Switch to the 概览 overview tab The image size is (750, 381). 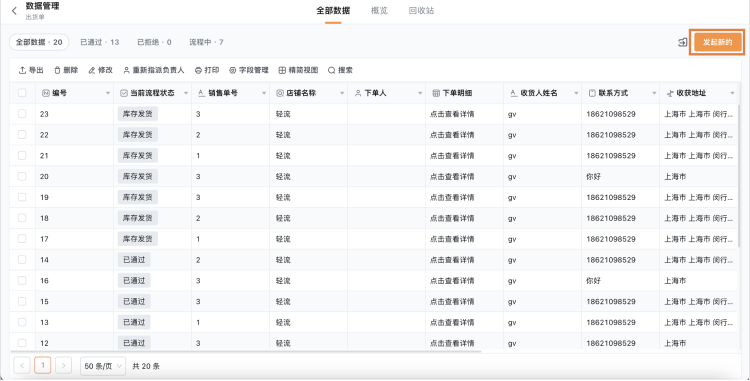point(379,11)
